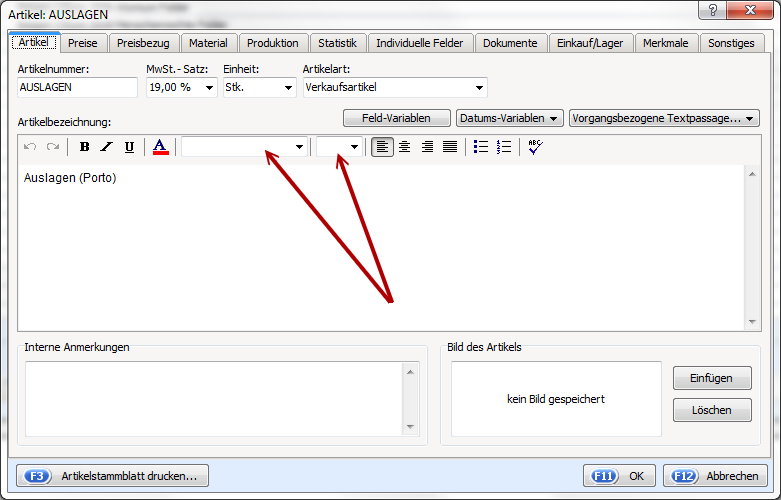Cancel with the Abbrechen button
Screen dimensions: 781x500
(715, 476)
